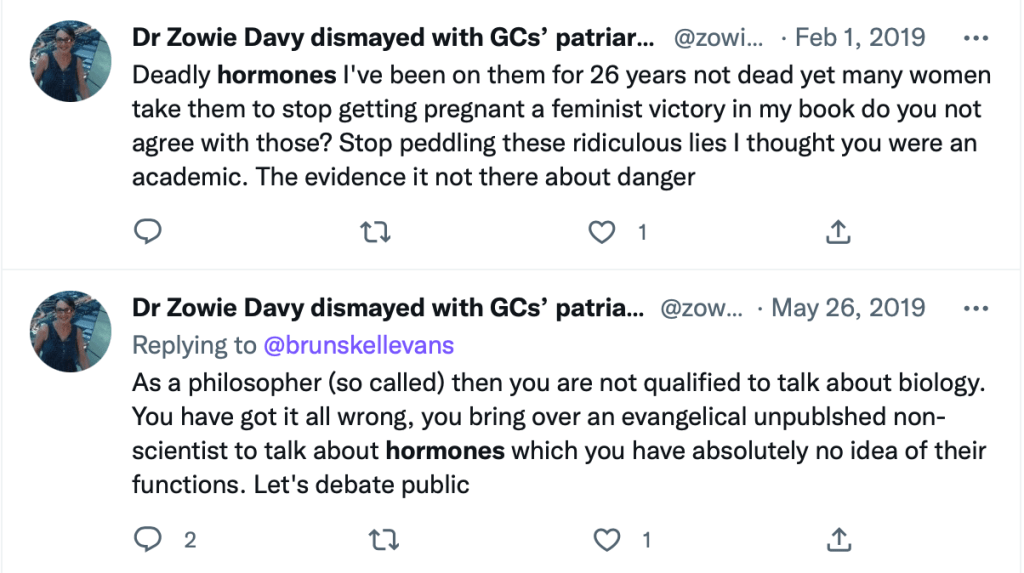Screen dimensions: 1024x573
Task: Like the May 26, 2019 tweet
Action: 608,540
